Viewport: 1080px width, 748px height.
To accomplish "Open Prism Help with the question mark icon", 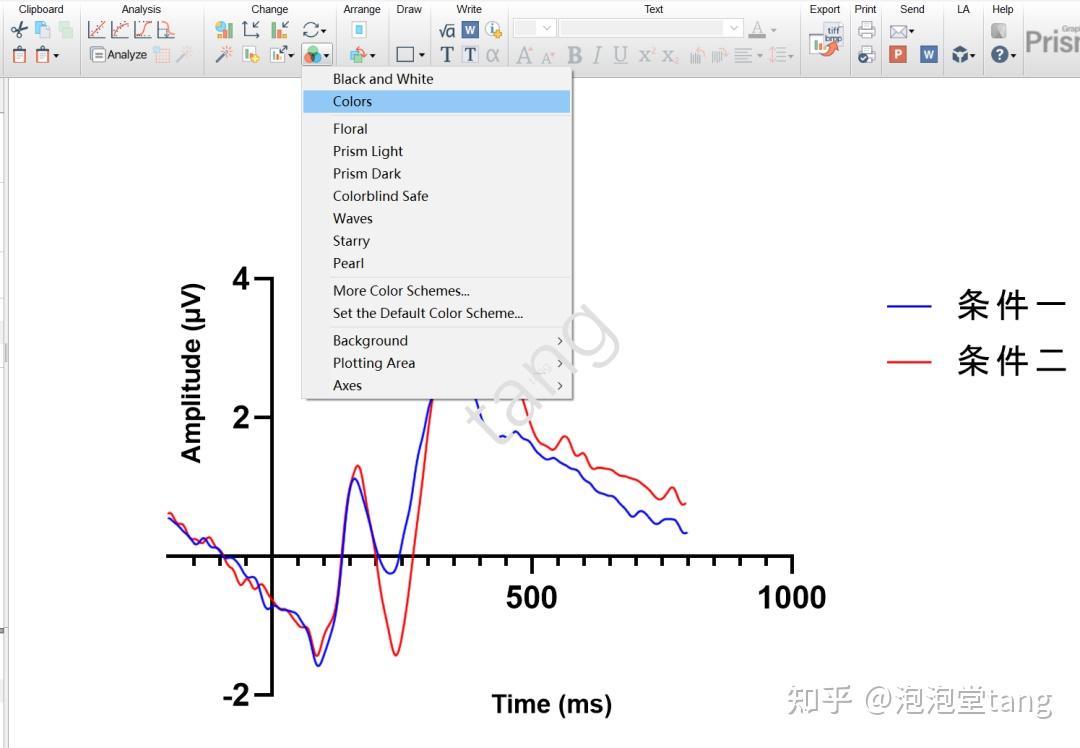I will 999,55.
